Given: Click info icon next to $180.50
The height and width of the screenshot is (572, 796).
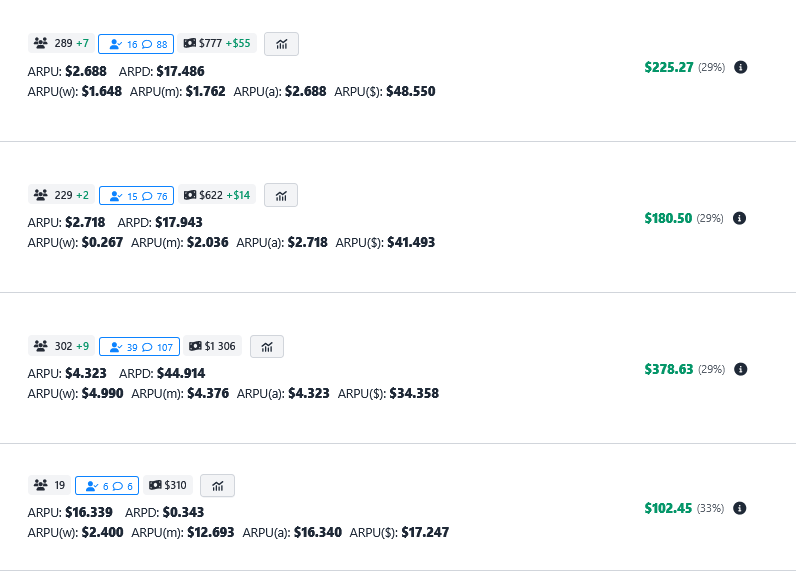Looking at the screenshot, I should point(741,218).
